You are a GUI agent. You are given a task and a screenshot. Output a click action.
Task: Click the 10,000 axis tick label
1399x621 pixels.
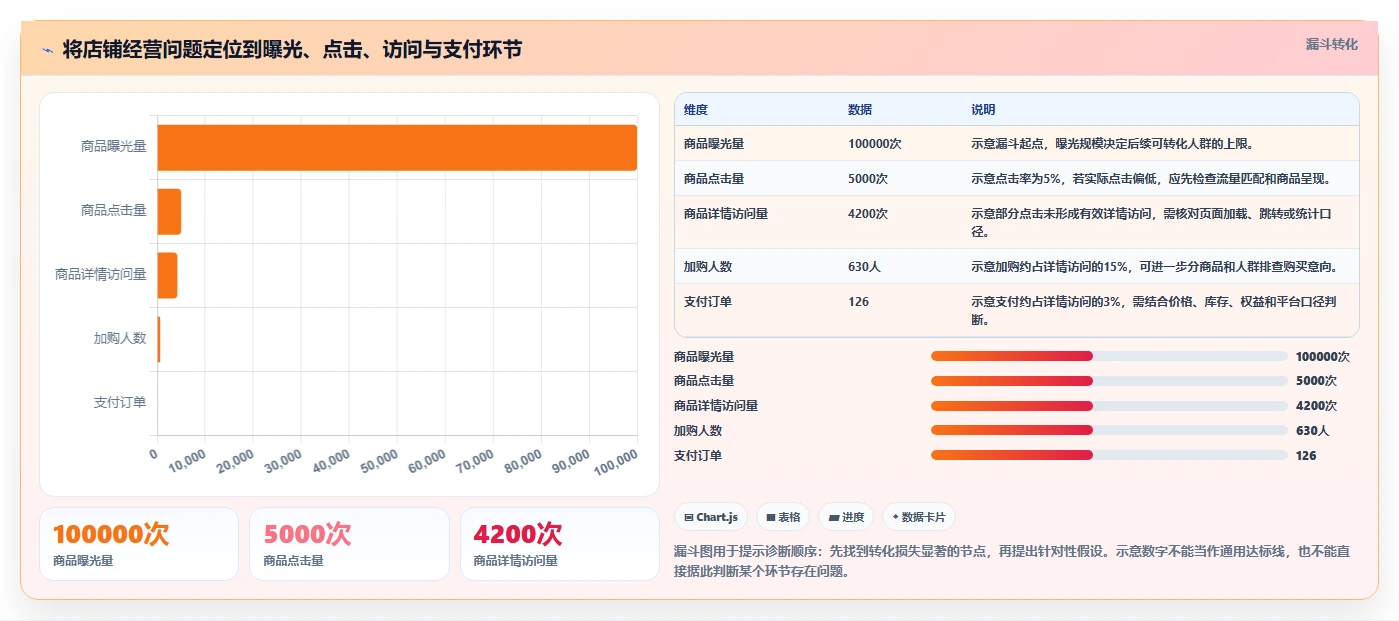187,461
